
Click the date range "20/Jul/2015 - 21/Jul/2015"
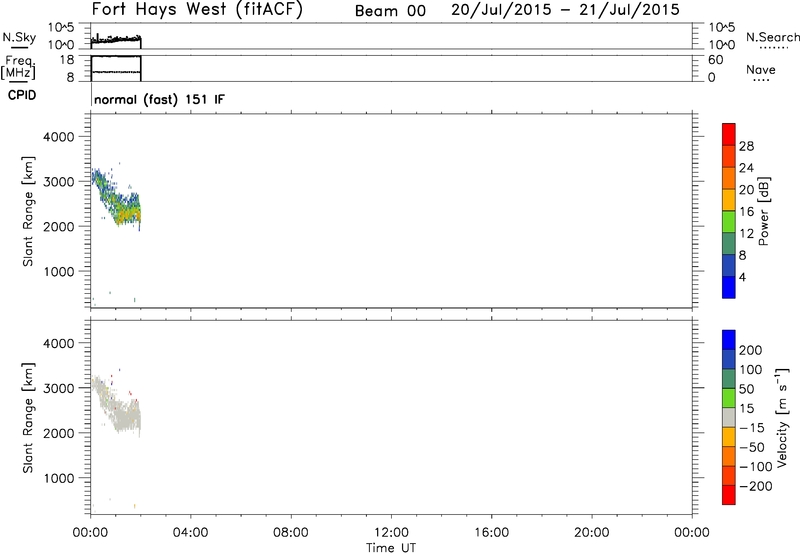point(565,10)
